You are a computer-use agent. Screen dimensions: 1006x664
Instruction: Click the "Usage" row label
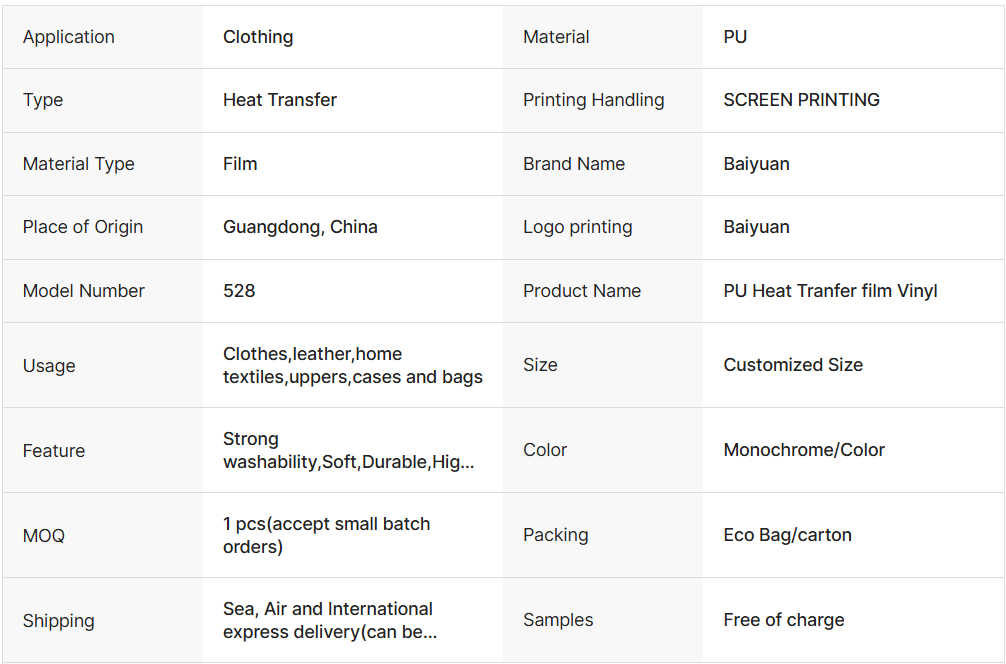49,366
